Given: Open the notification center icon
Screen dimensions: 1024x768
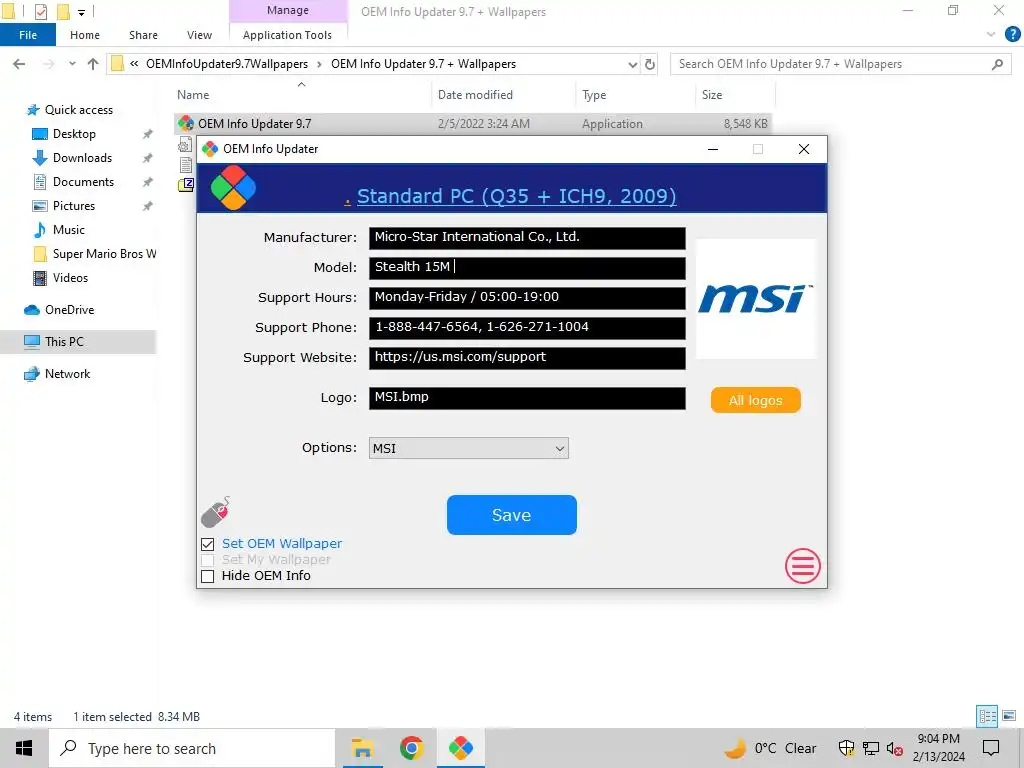Looking at the screenshot, I should point(991,748).
